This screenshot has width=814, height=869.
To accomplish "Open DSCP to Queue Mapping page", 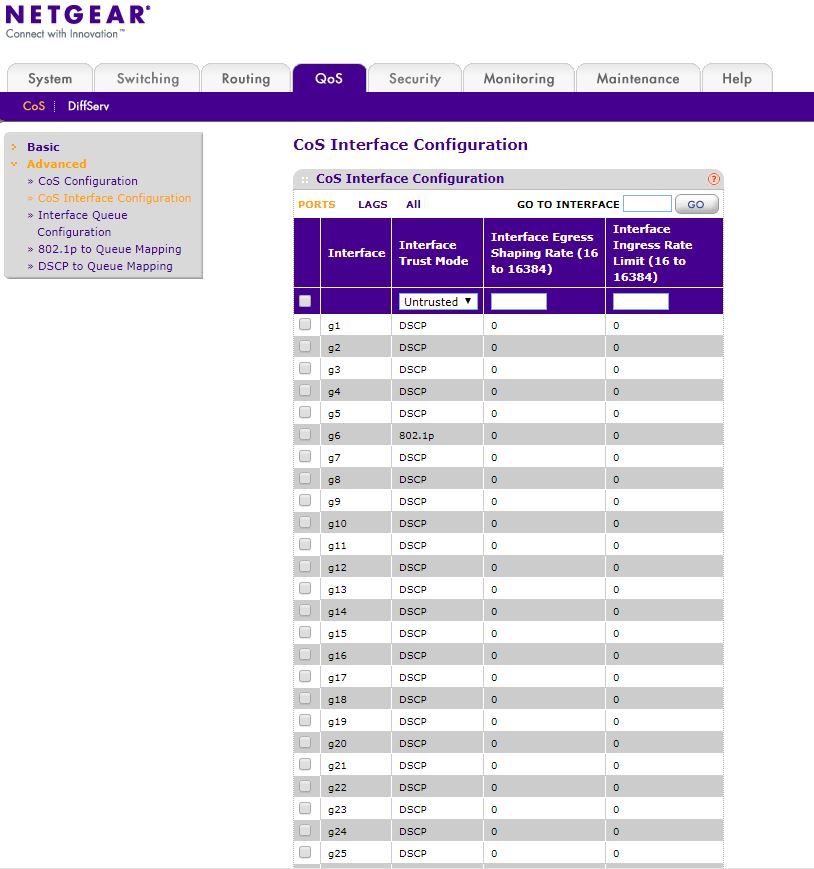I will coord(105,266).
